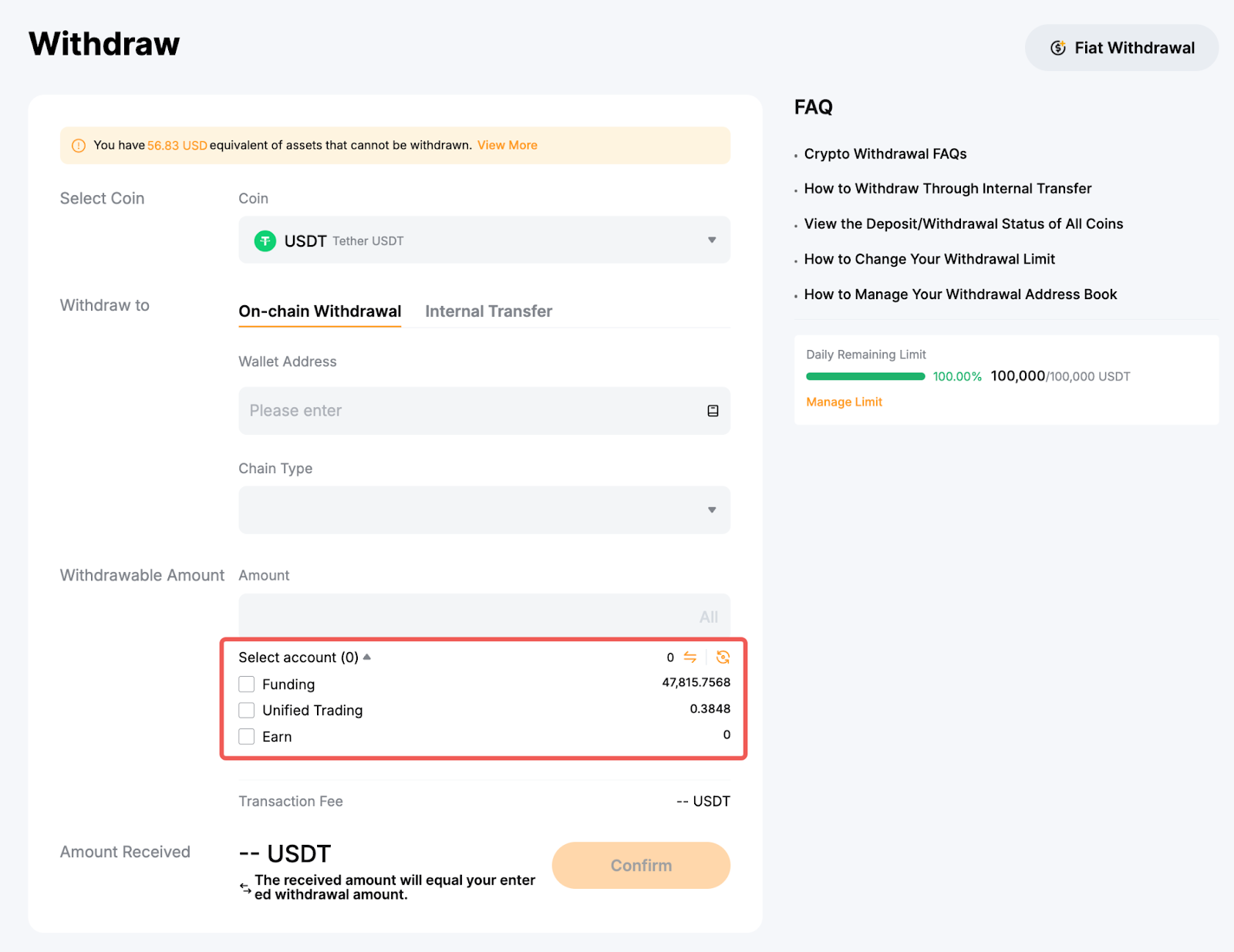Open the wallet address book icon
Screen dimensions: 1234x952
pos(713,411)
